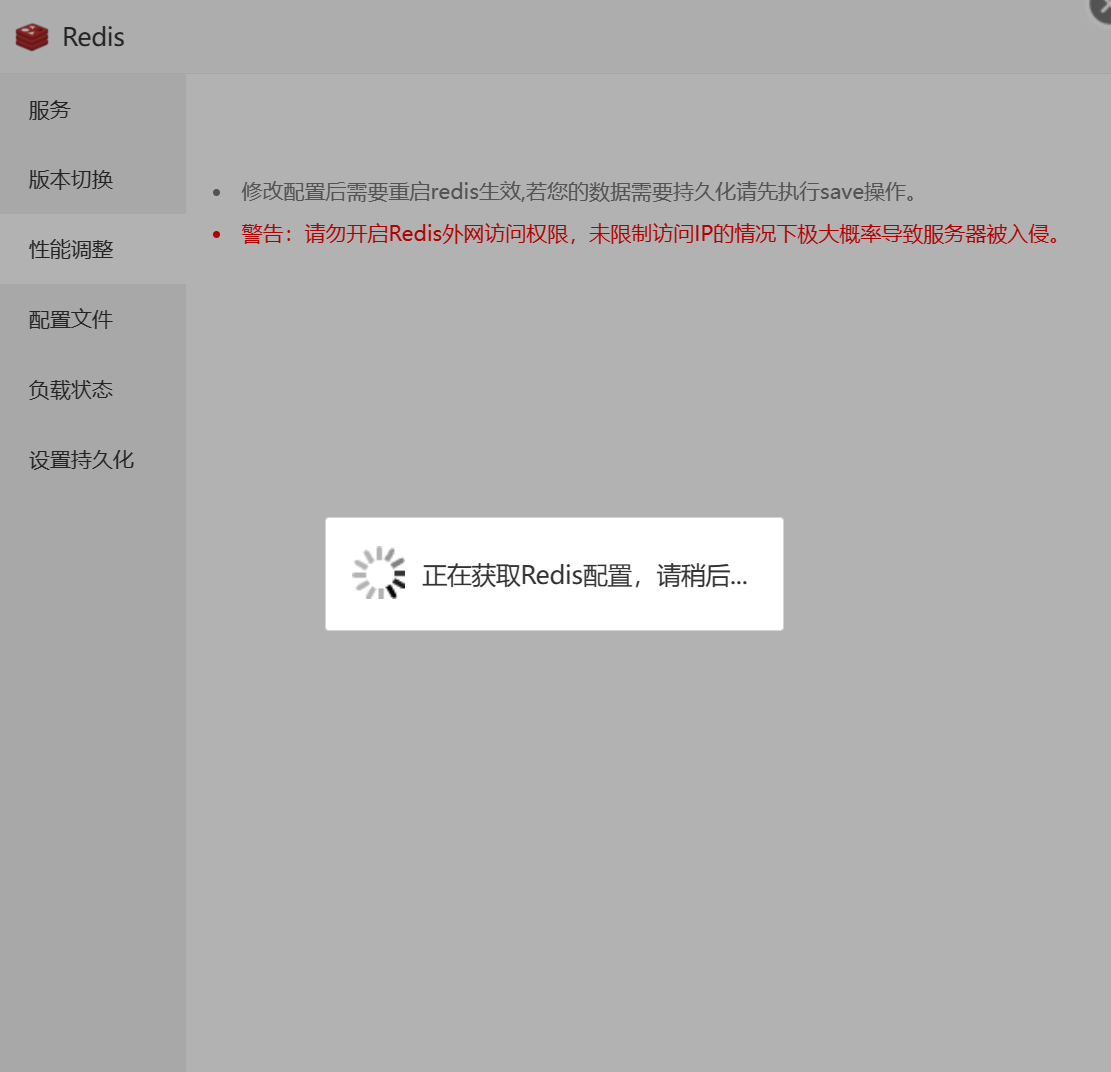Image resolution: width=1111 pixels, height=1072 pixels.
Task: Click the Redis logo icon
Action: [32, 37]
